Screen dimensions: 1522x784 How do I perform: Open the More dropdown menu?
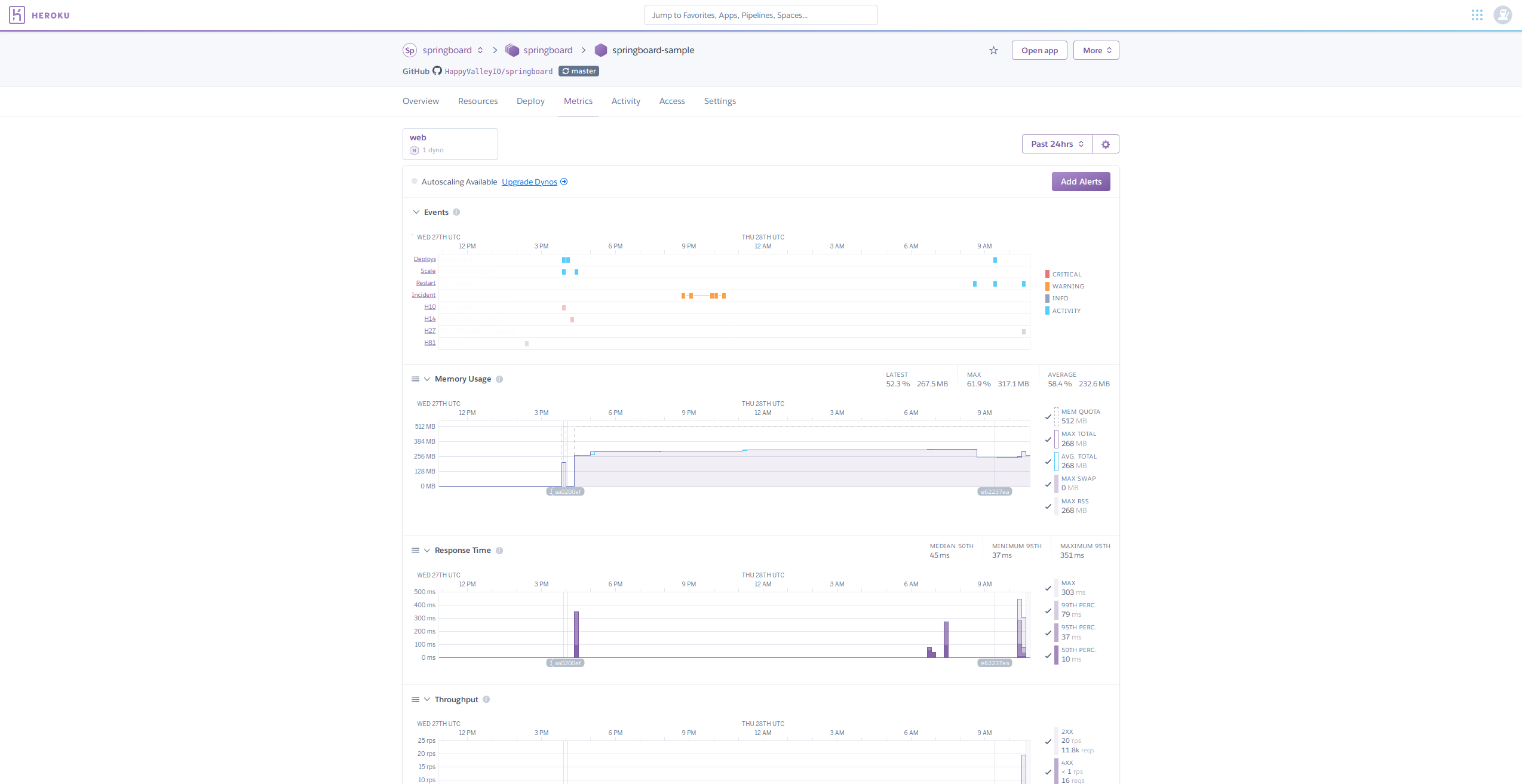(x=1096, y=50)
